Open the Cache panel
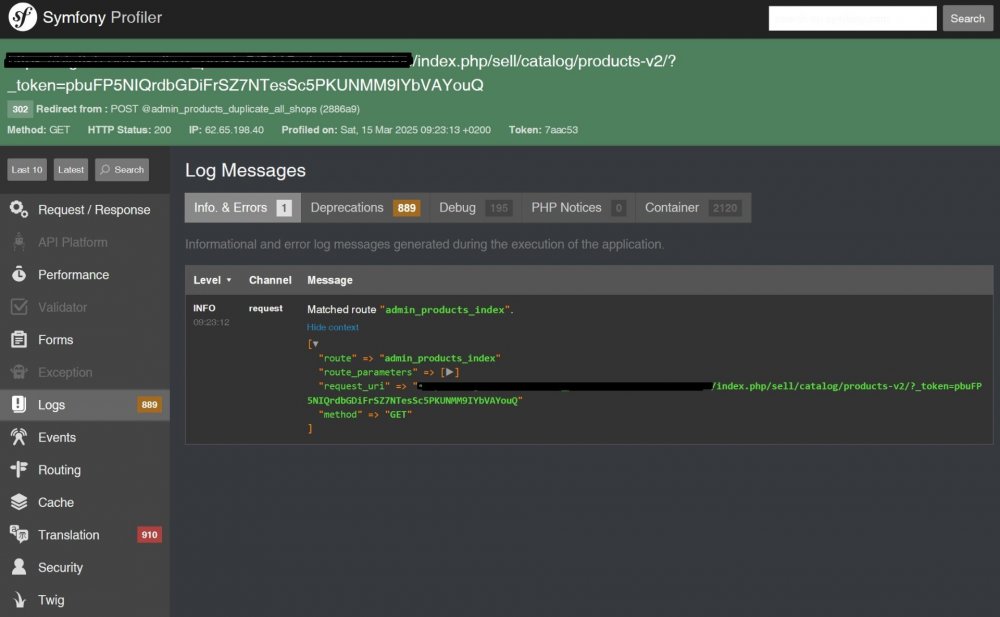The height and width of the screenshot is (617, 1000). click(55, 502)
